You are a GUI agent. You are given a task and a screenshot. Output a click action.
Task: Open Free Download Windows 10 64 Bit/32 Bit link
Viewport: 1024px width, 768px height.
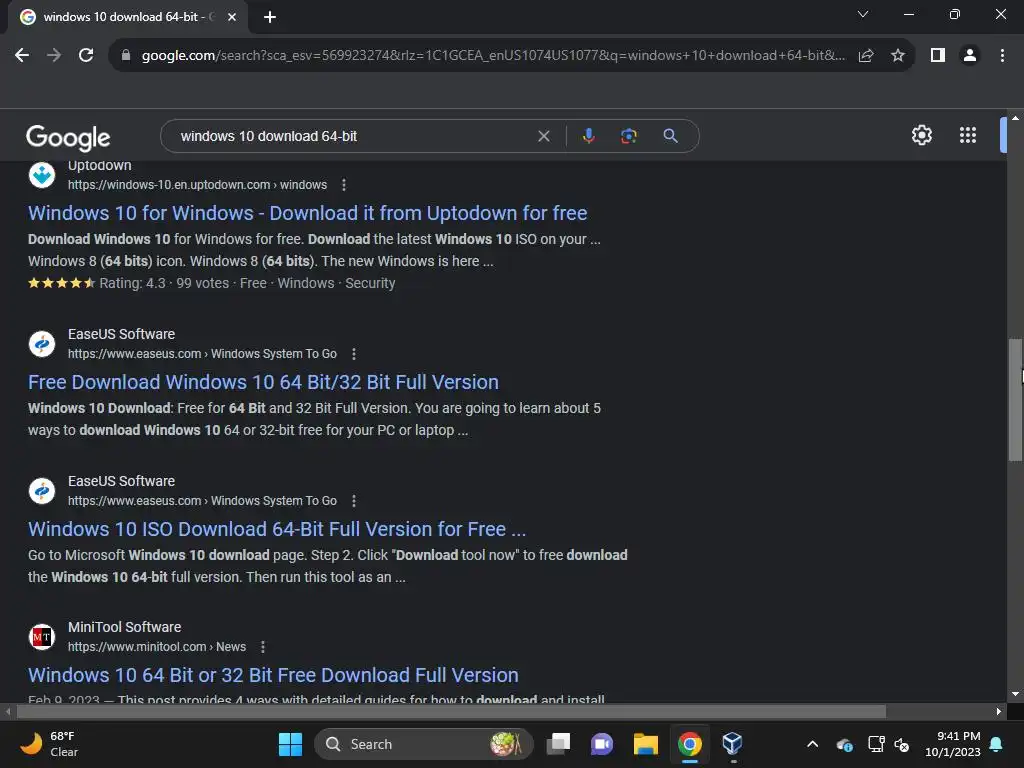[x=263, y=382]
